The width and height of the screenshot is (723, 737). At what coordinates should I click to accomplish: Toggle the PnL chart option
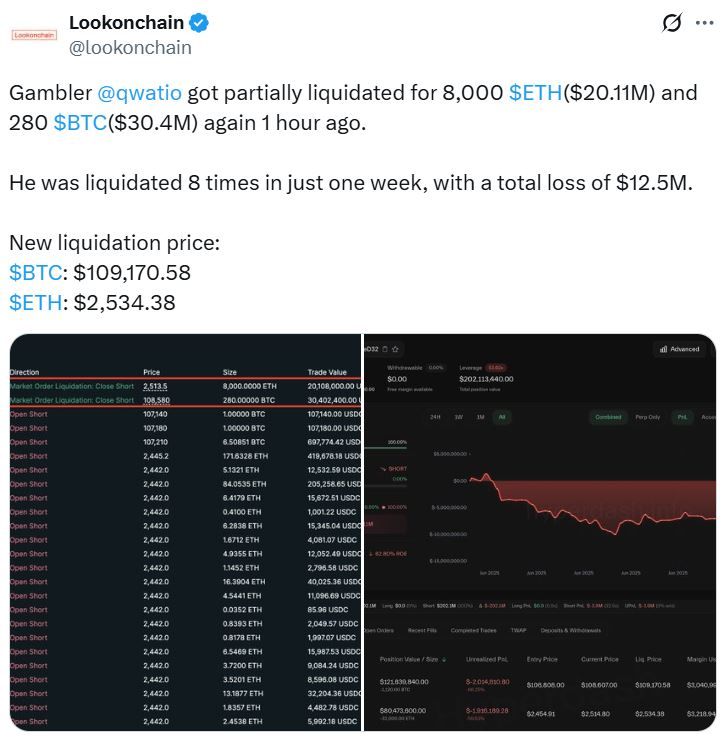click(682, 417)
